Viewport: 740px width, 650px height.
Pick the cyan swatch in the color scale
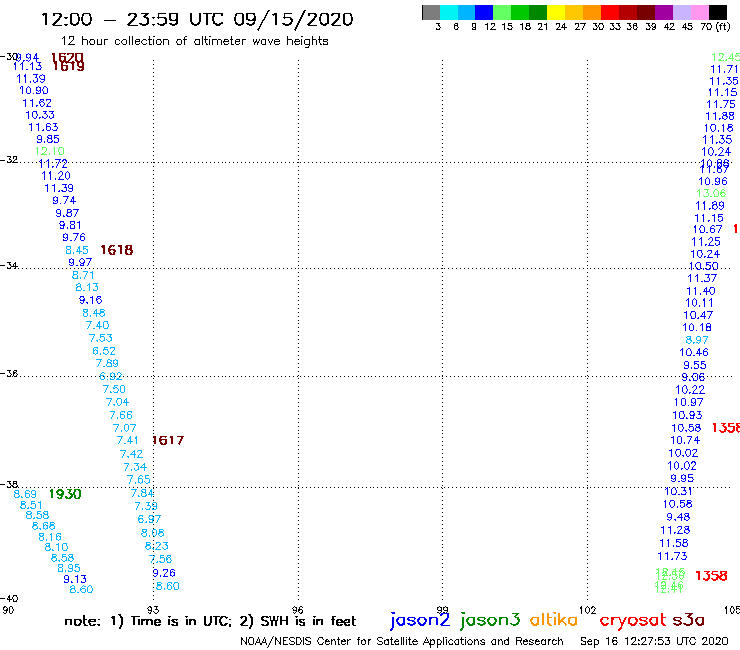tap(449, 12)
